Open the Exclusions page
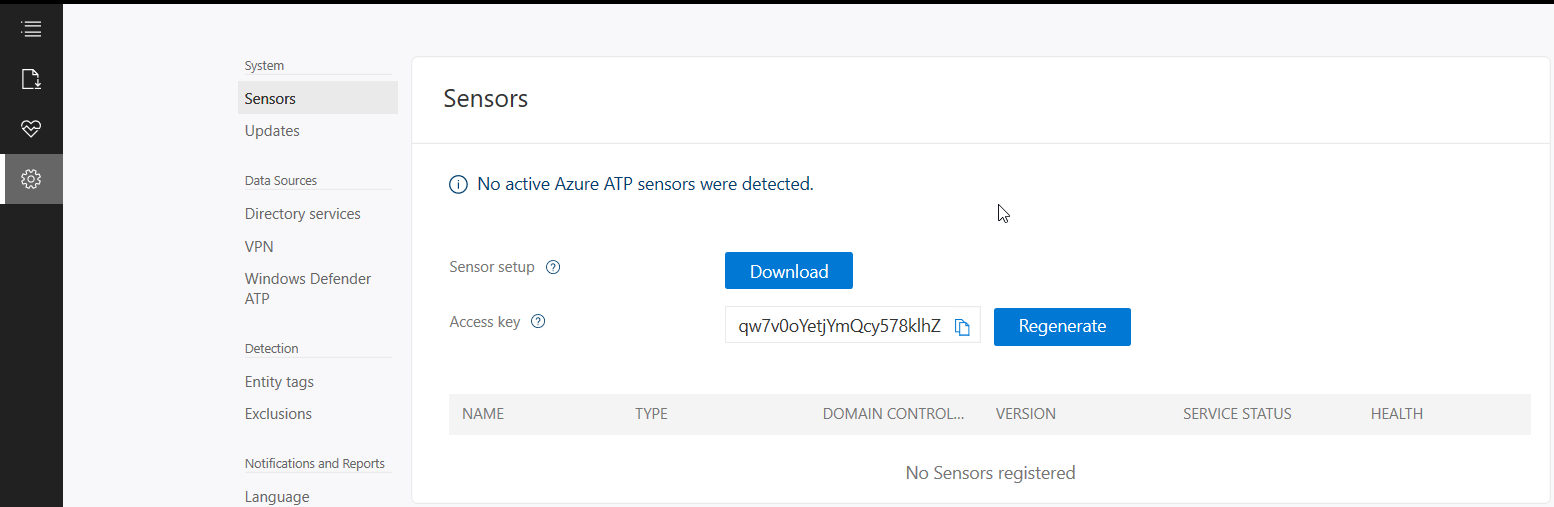Image resolution: width=1554 pixels, height=507 pixels. [x=278, y=414]
